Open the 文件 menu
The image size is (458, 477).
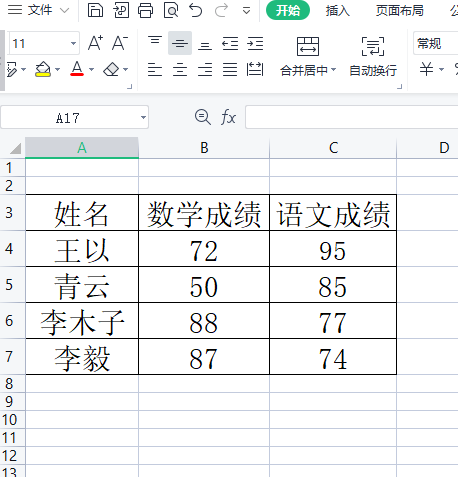pos(40,10)
